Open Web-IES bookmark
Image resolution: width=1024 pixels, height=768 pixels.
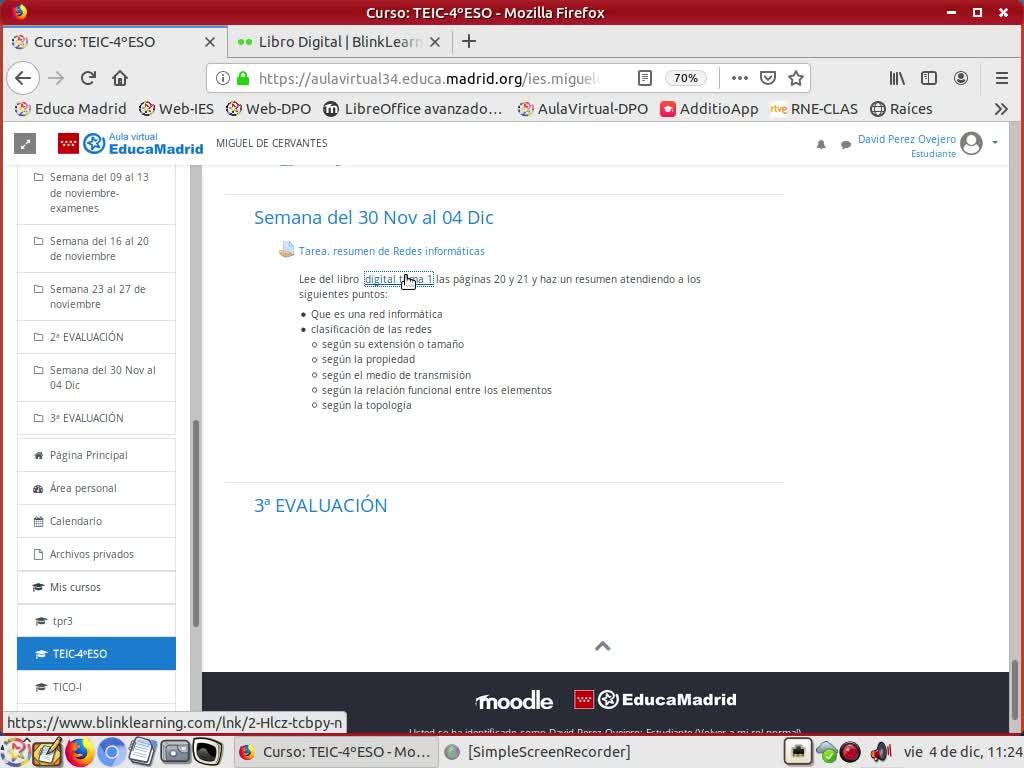tap(176, 109)
